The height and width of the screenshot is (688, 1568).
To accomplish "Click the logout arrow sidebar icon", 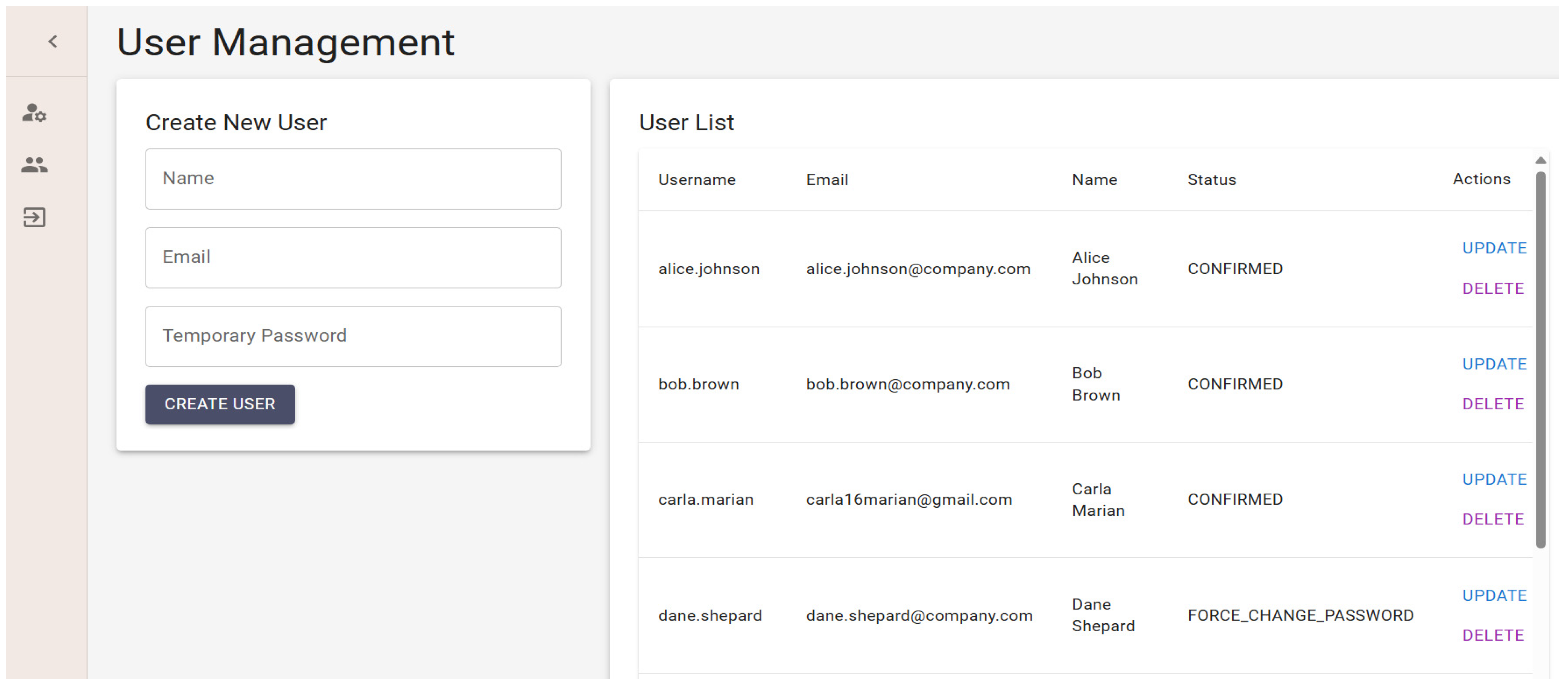I will (34, 217).
